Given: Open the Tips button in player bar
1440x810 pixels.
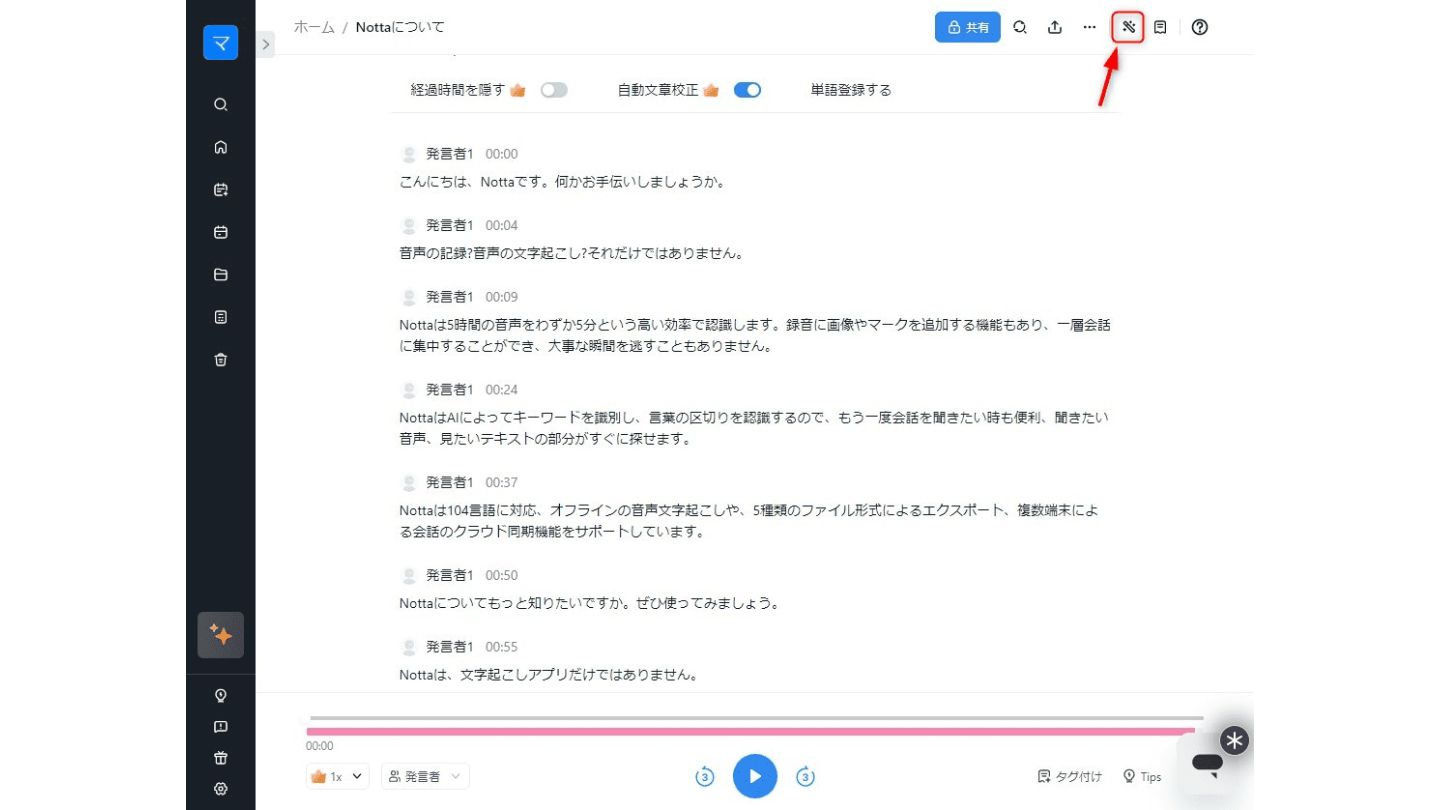Looking at the screenshot, I should point(1142,776).
